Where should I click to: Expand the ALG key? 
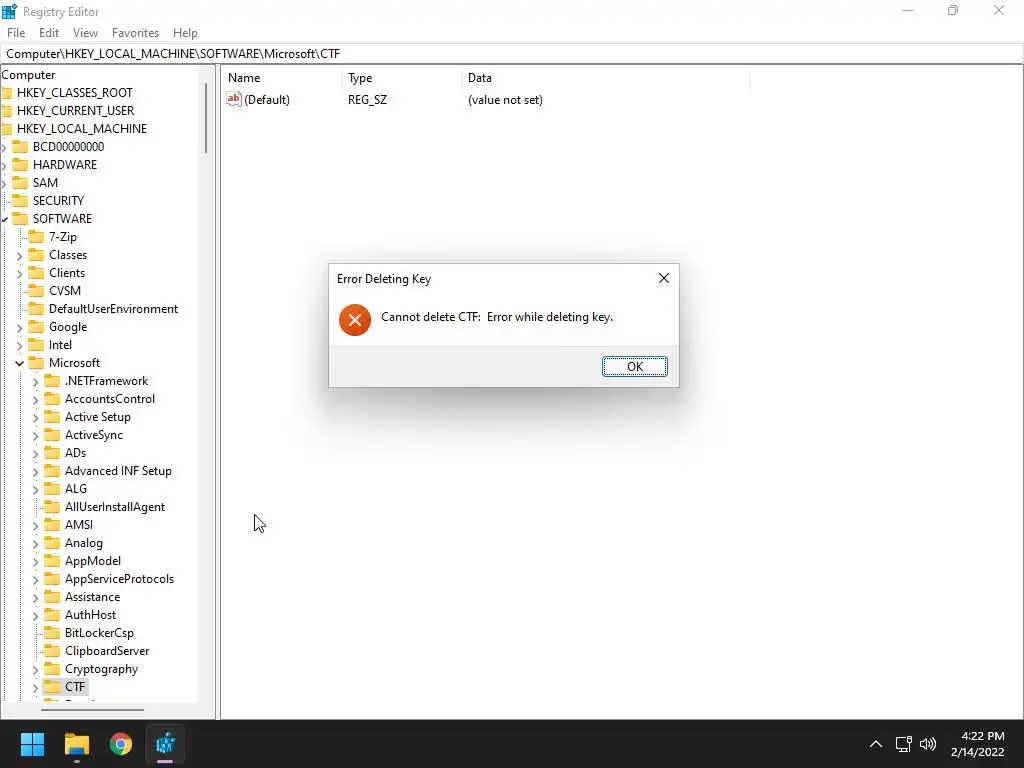tap(35, 489)
